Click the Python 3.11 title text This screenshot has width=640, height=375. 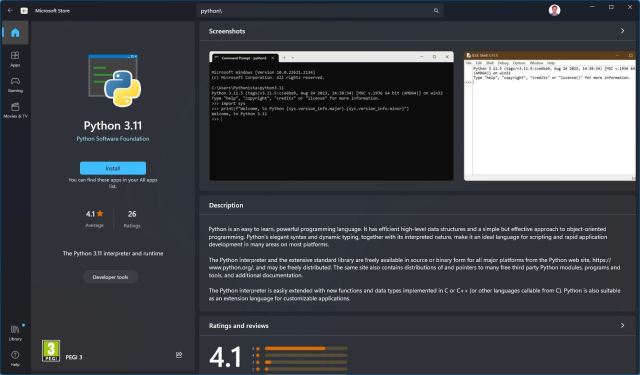coord(113,125)
